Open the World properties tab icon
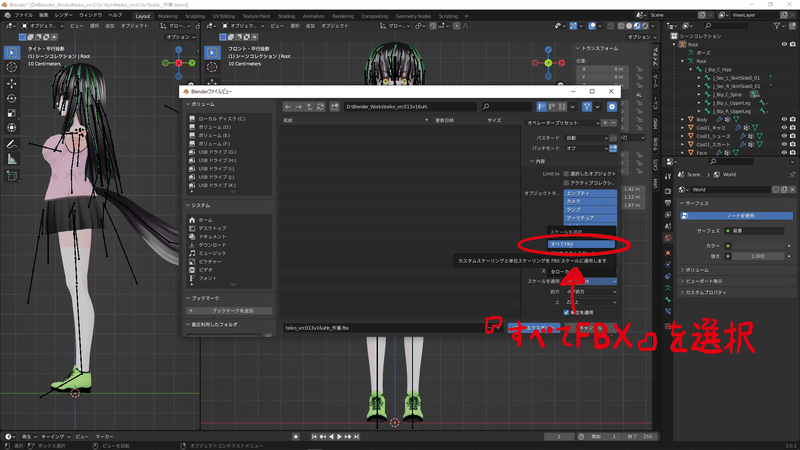Screen dimensions: 800x450 tap(668, 238)
